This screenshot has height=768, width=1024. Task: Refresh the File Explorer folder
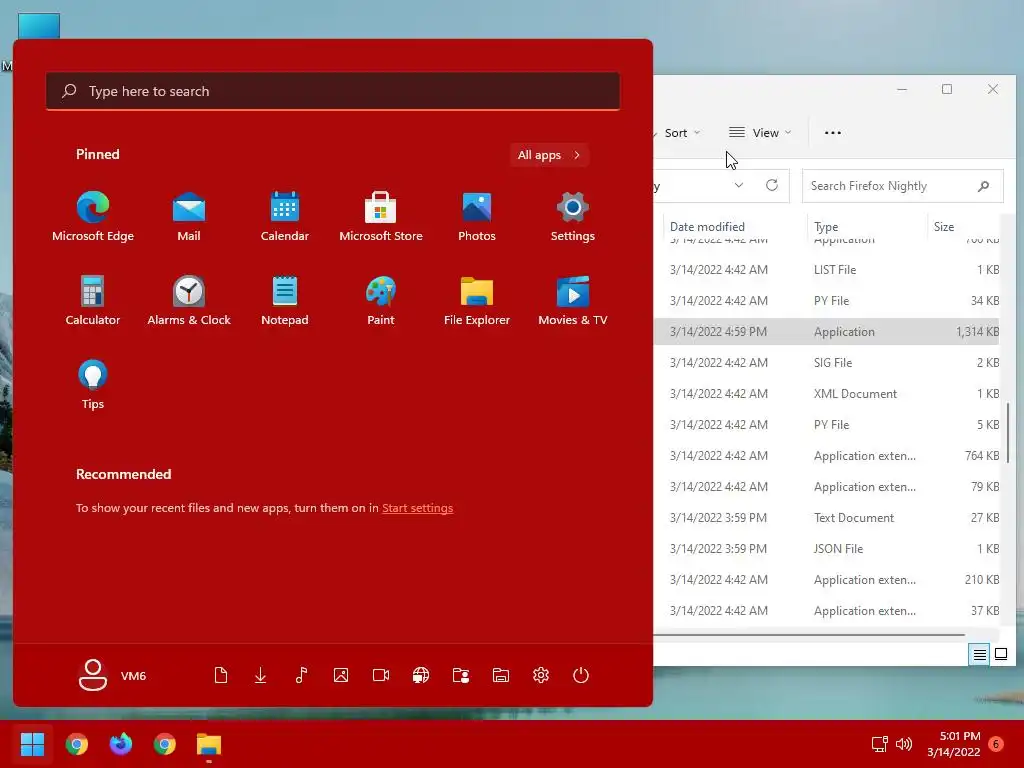click(x=772, y=185)
